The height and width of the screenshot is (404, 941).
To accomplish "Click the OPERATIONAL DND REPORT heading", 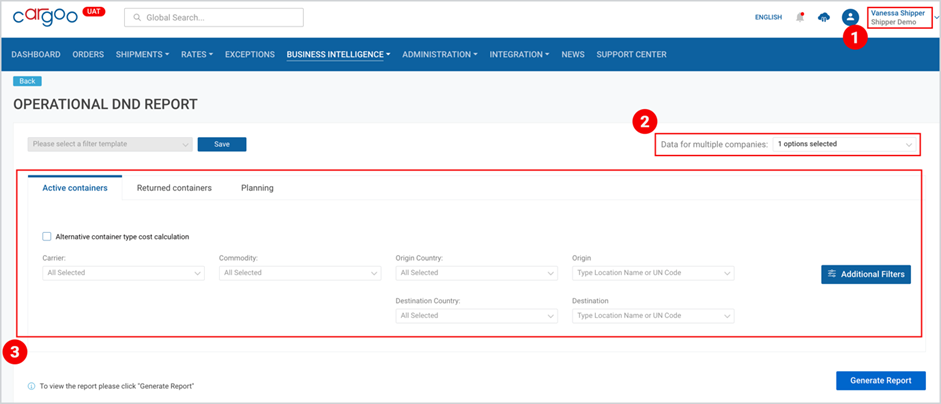I will point(105,104).
